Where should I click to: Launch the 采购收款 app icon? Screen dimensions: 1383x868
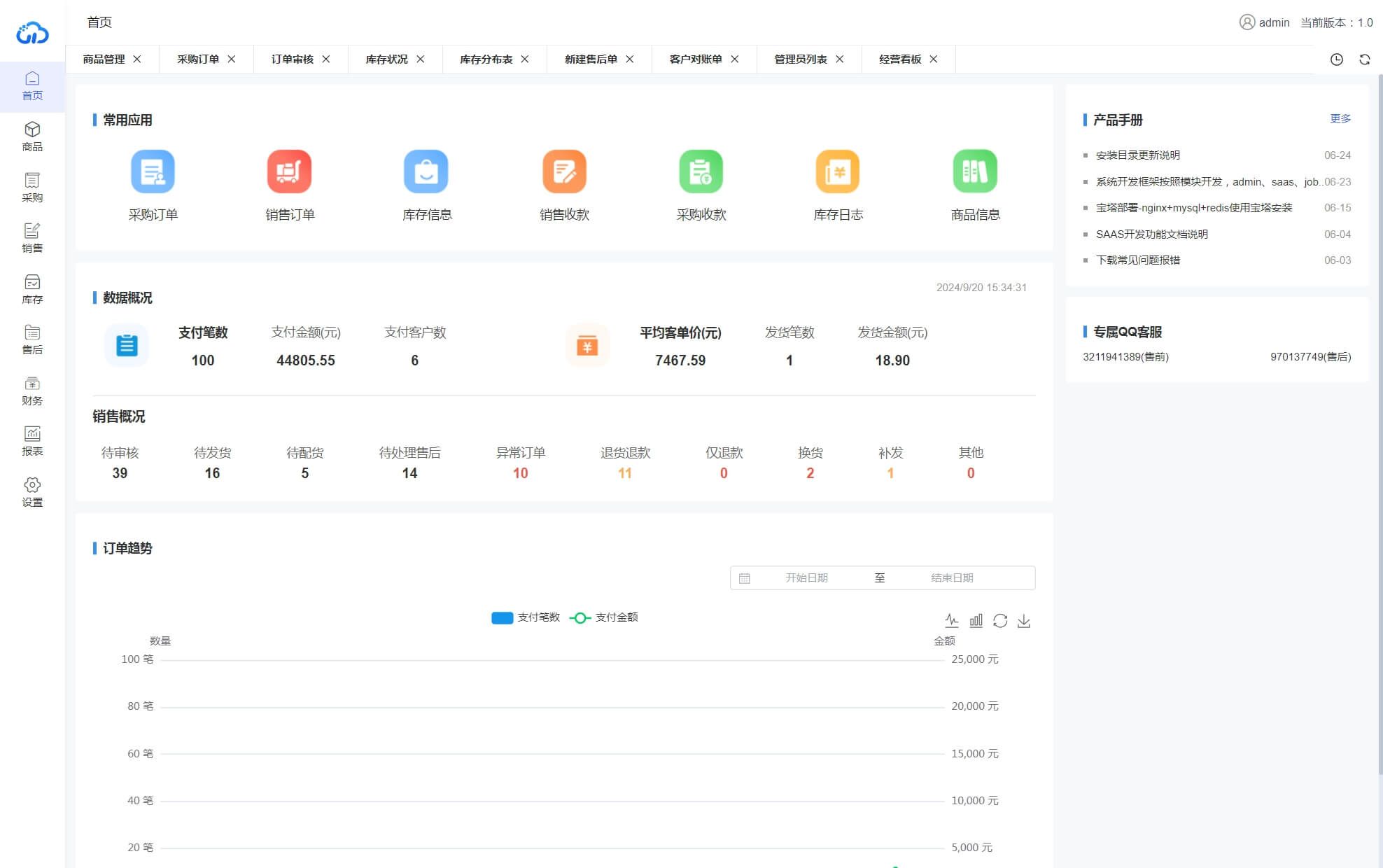point(701,171)
